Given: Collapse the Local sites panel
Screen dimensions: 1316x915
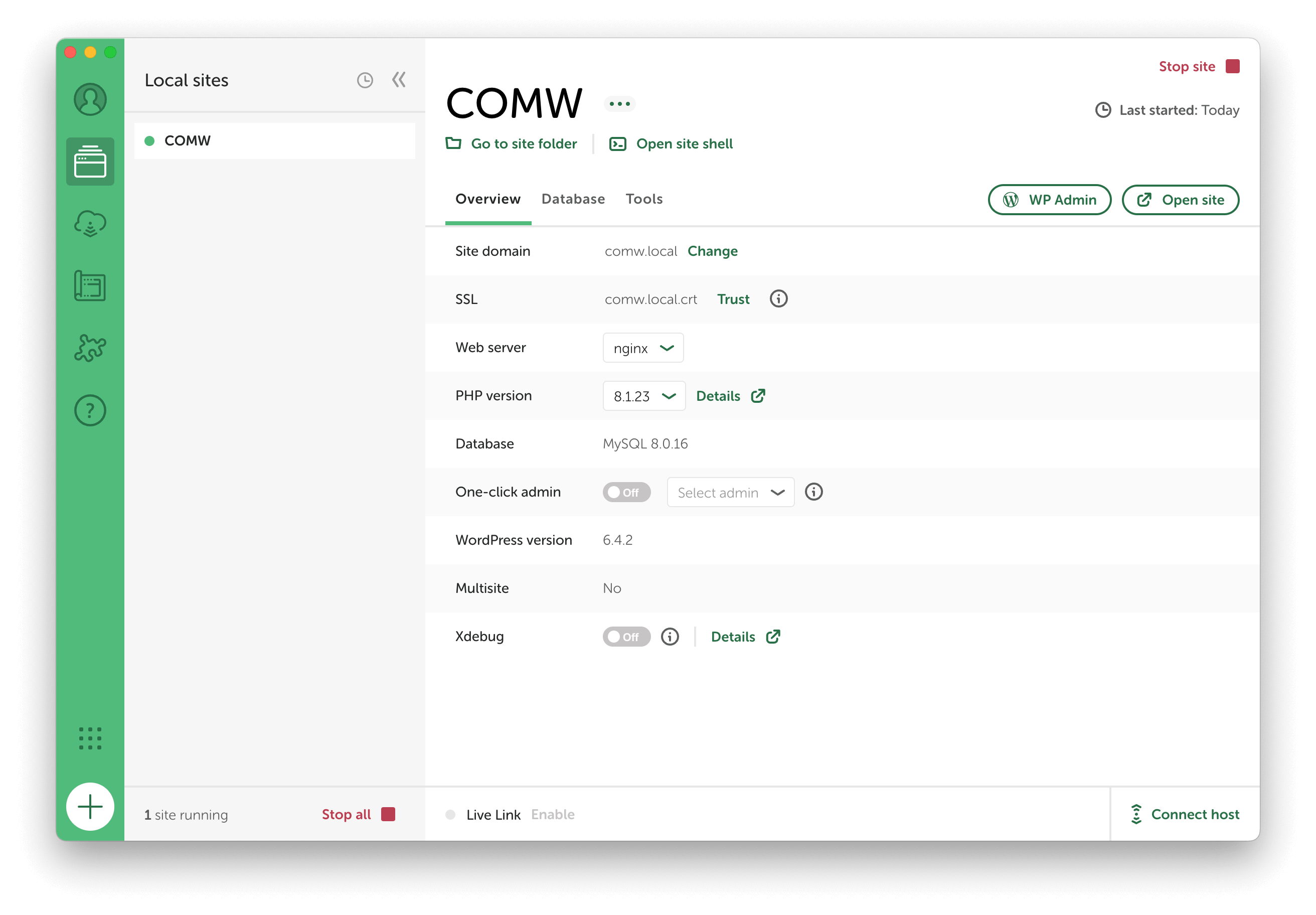Looking at the screenshot, I should (399, 80).
